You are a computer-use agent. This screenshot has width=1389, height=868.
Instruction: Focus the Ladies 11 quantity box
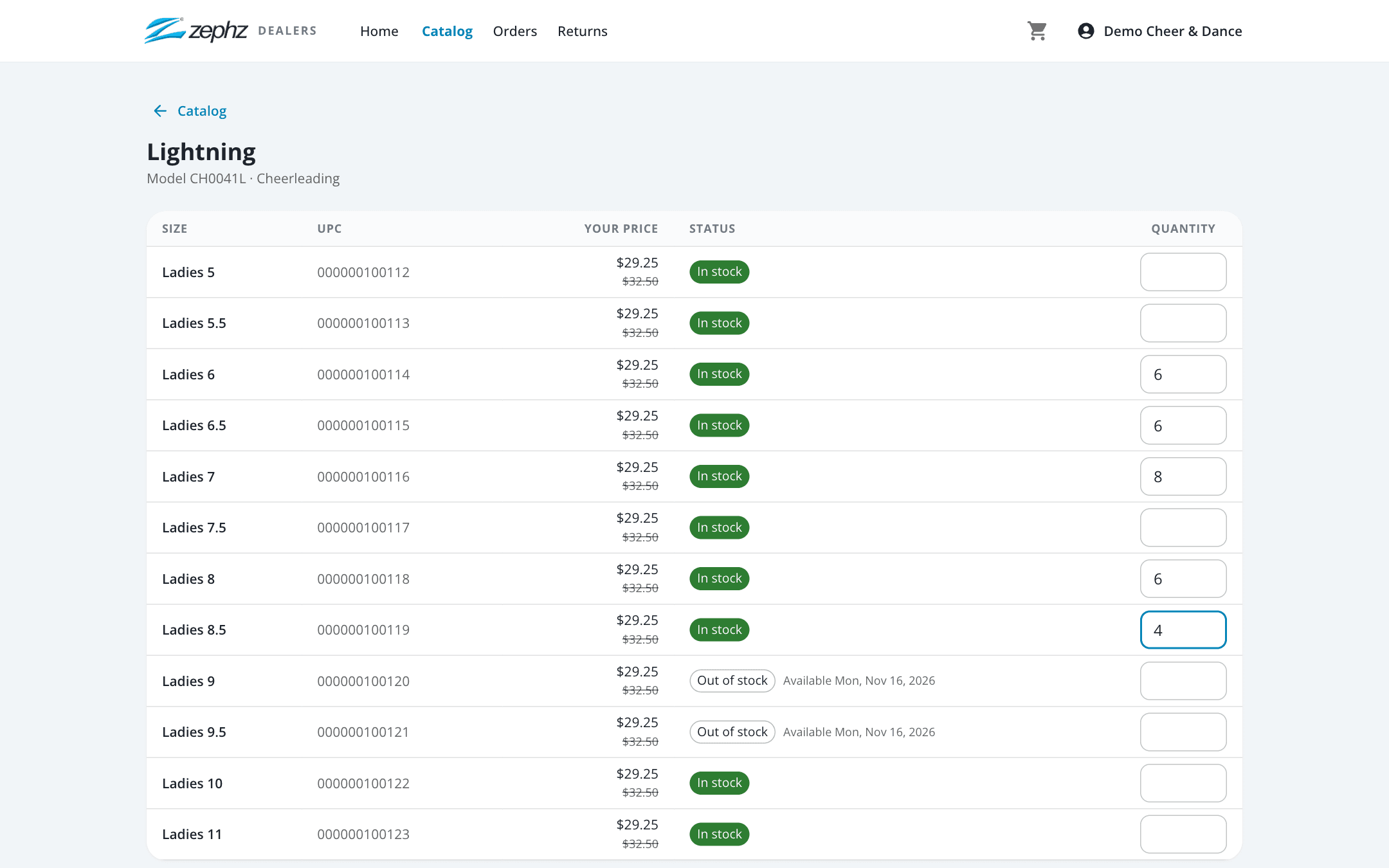[1183, 834]
